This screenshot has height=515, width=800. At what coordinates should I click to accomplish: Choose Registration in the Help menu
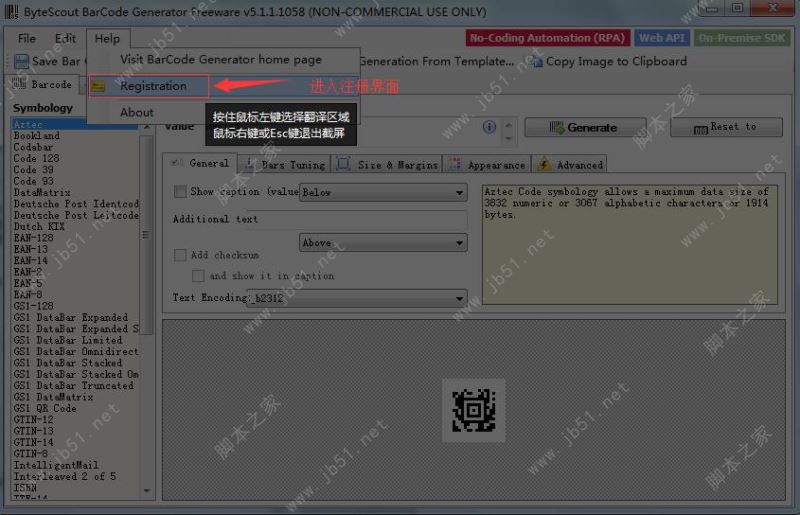(x=153, y=86)
